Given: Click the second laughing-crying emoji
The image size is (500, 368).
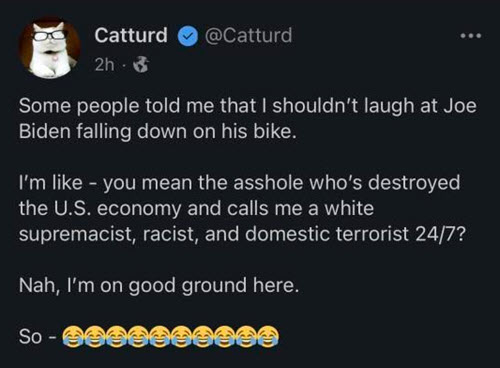Looking at the screenshot, I should click(x=95, y=336).
